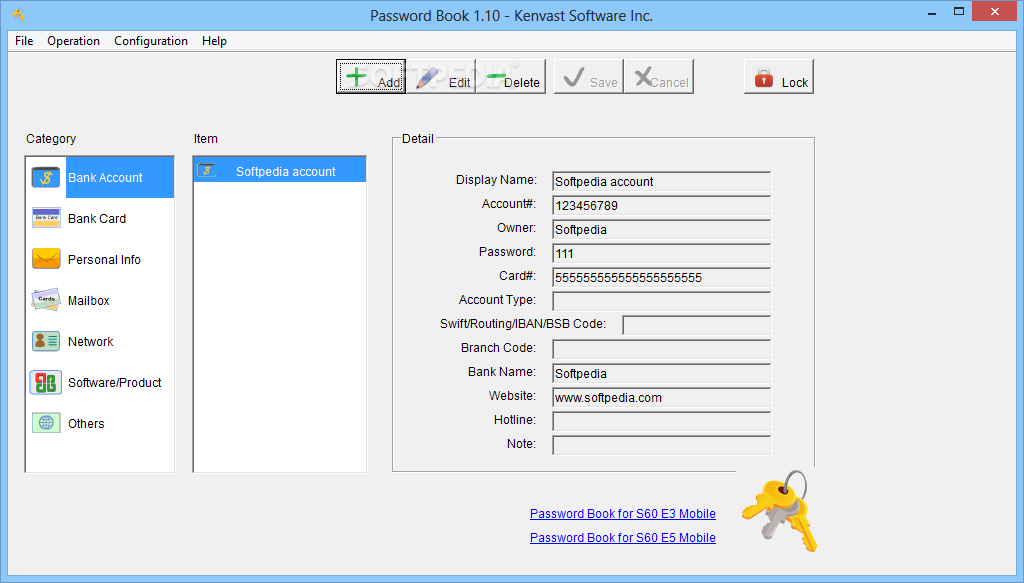
Task: Close the Password Book window
Action: 995,12
